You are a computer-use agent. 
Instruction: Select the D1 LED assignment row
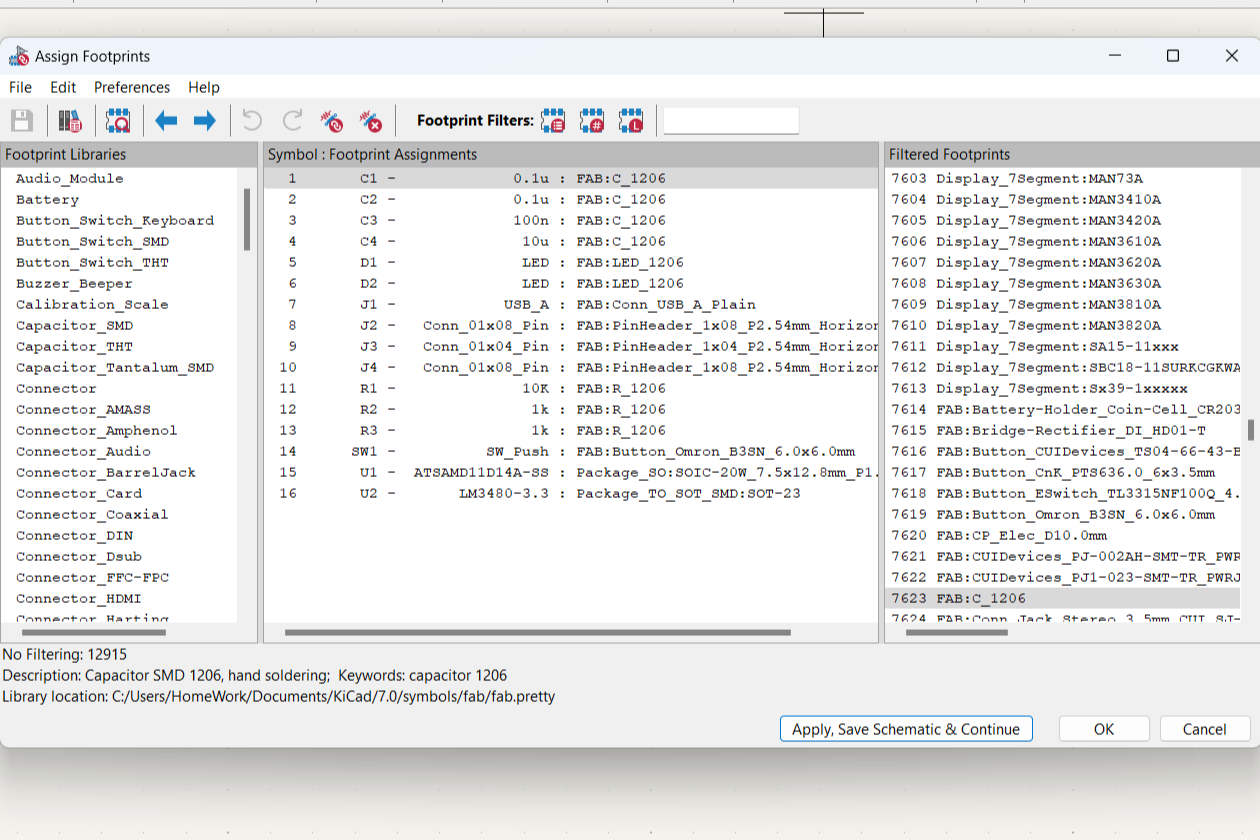pyautogui.click(x=571, y=262)
